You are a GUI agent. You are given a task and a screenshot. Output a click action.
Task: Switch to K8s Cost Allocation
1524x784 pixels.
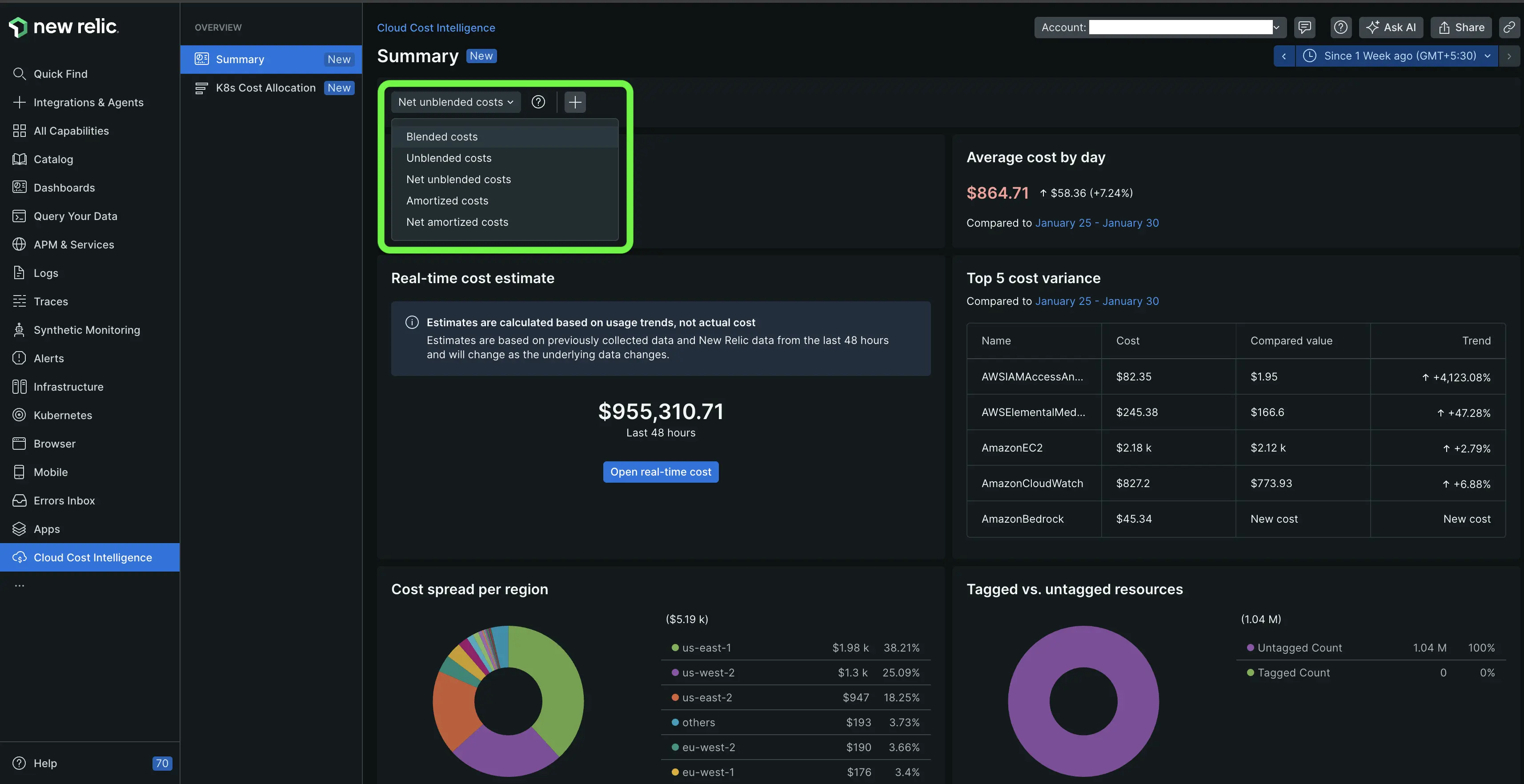tap(265, 88)
